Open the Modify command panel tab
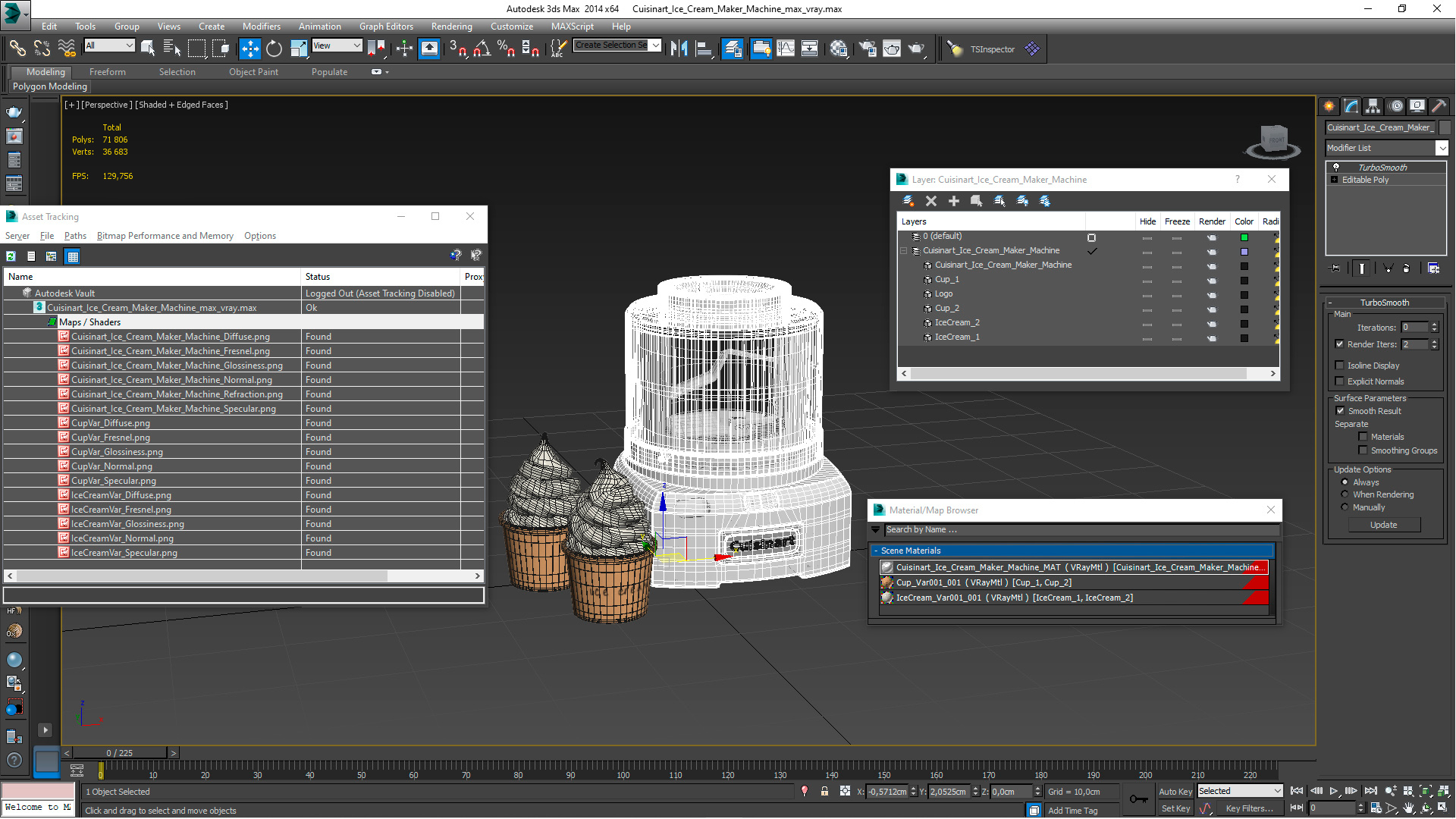The height and width of the screenshot is (819, 1456). point(1351,106)
